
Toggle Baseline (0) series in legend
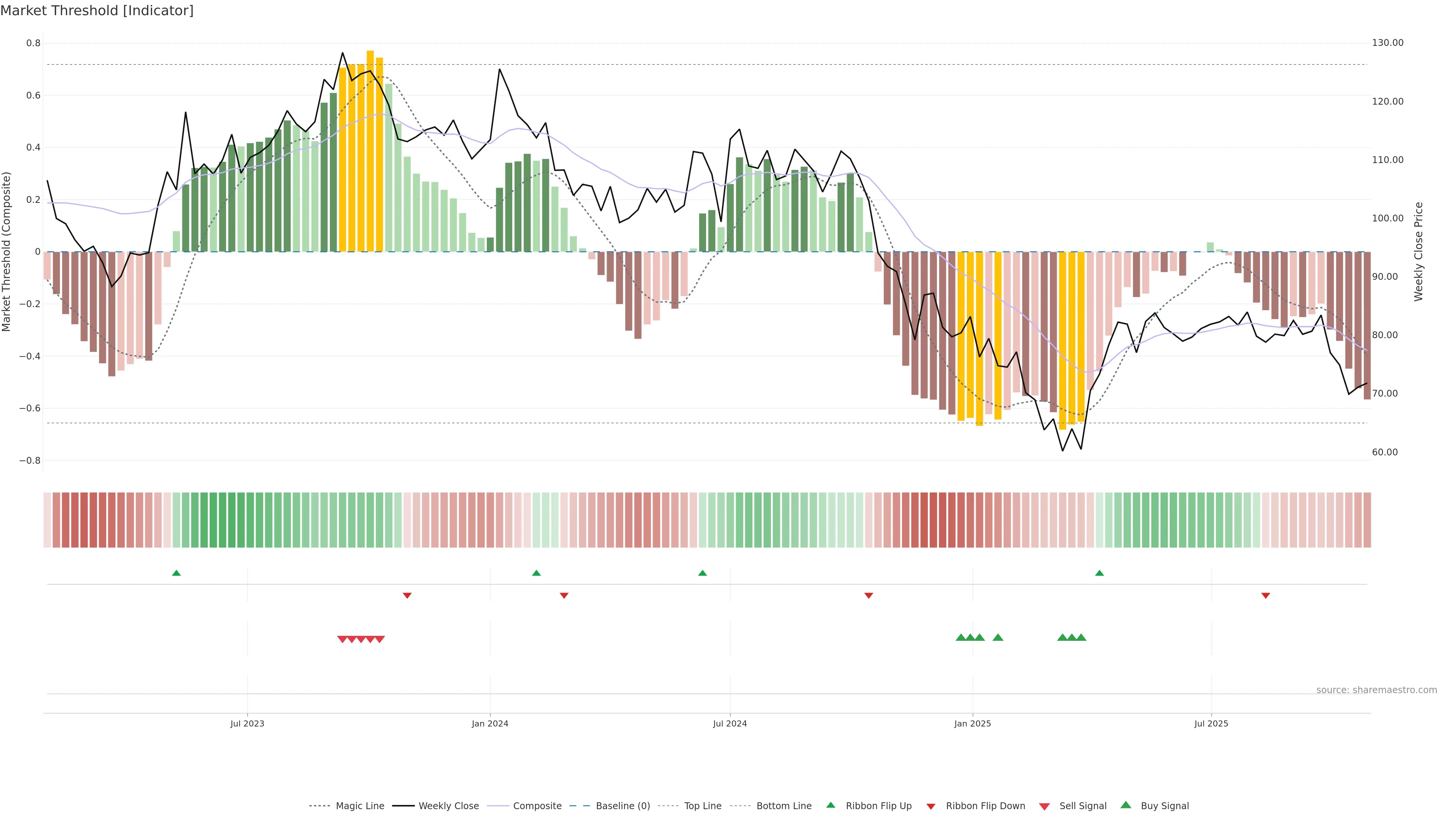pos(623,806)
